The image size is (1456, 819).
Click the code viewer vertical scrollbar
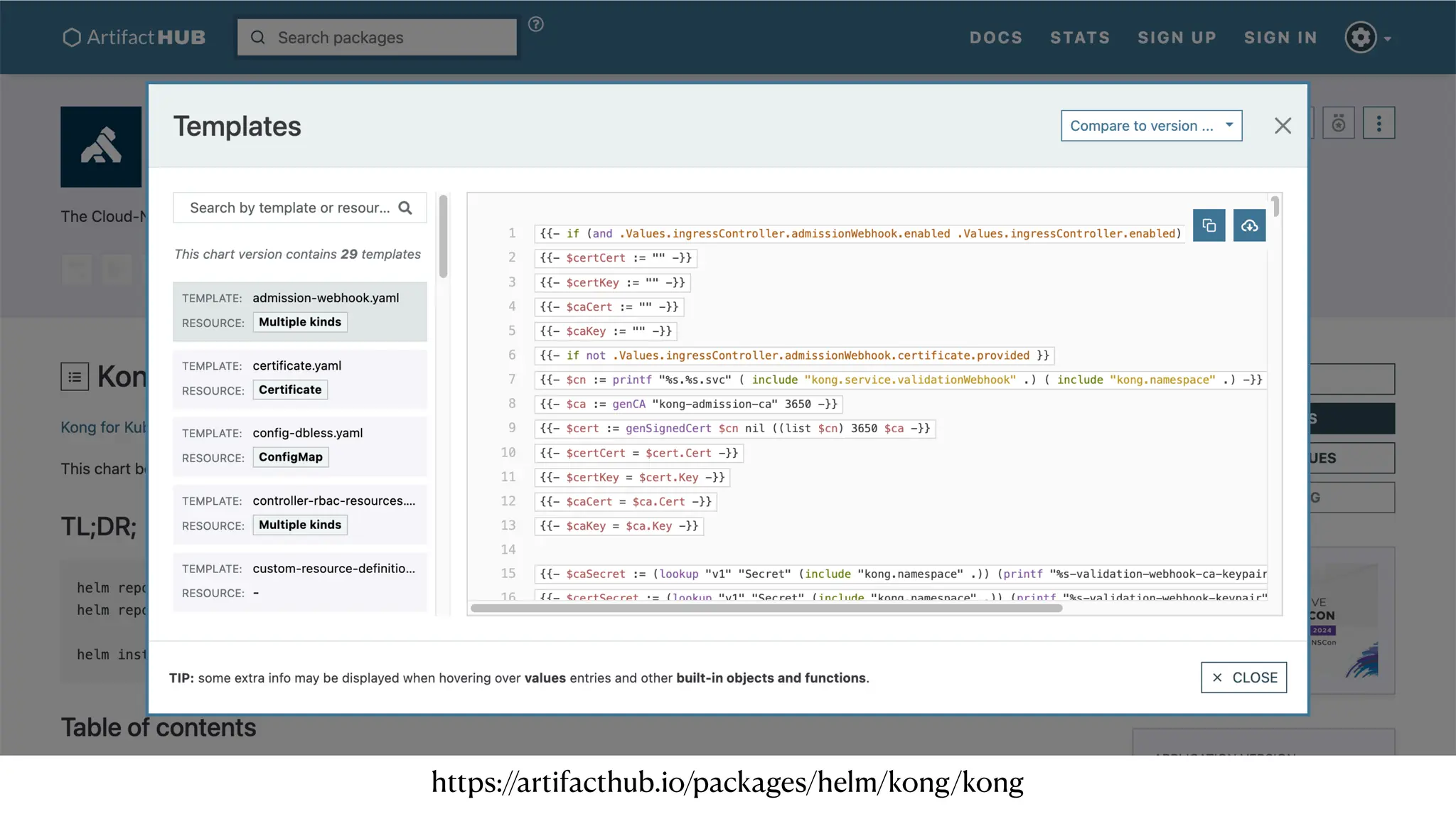click(1276, 206)
